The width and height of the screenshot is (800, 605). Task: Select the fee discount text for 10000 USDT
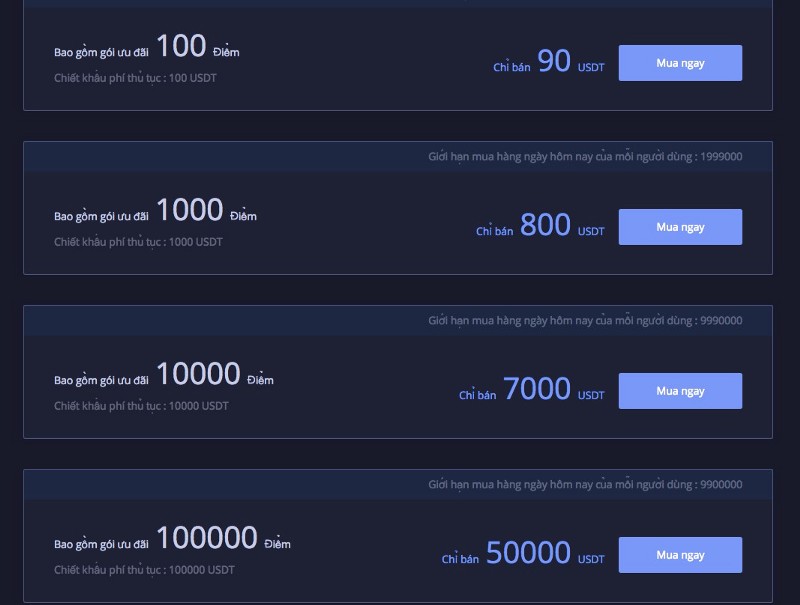tap(141, 406)
